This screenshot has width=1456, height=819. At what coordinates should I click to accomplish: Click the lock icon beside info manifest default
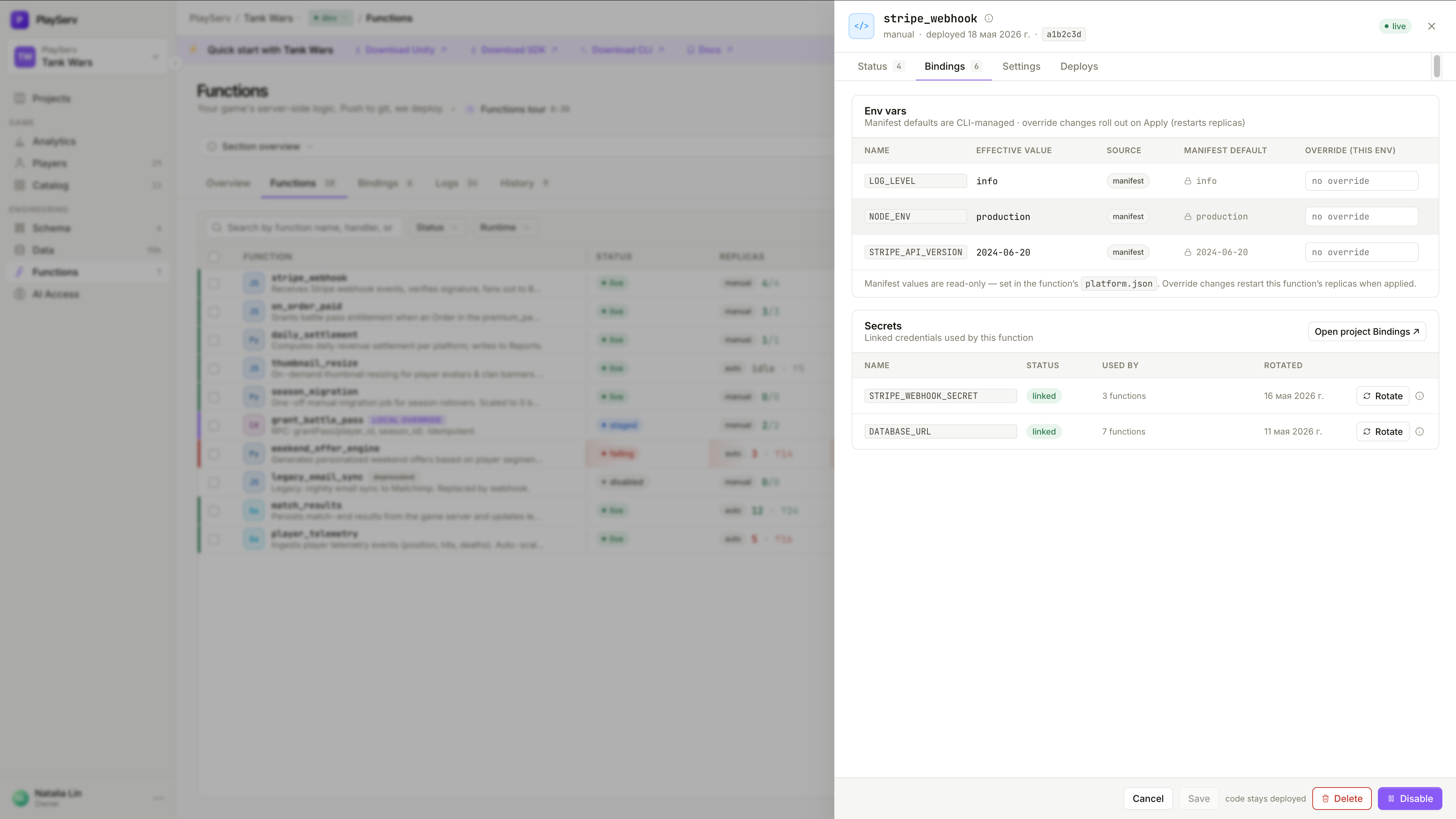click(x=1188, y=181)
